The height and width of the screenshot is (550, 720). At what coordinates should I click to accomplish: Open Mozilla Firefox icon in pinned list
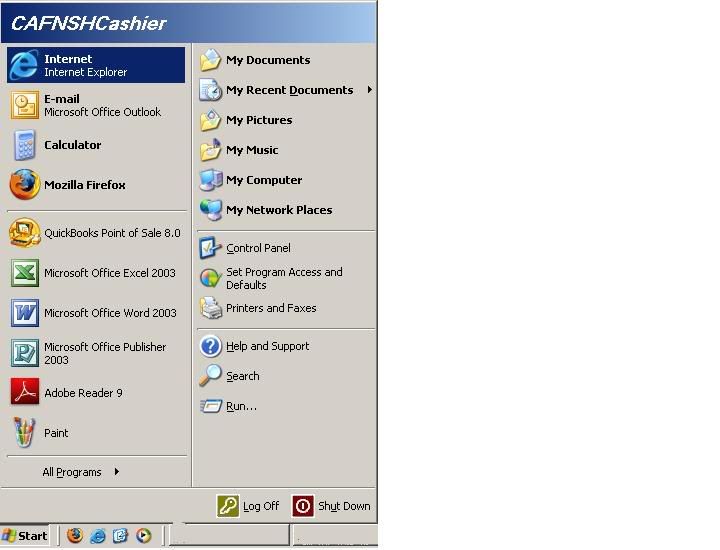(x=25, y=185)
